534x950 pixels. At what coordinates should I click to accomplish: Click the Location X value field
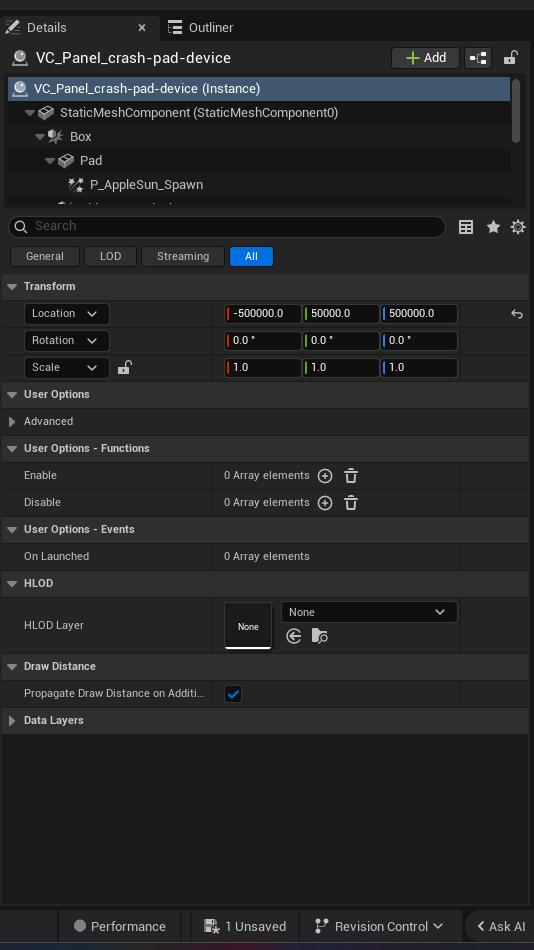263,314
